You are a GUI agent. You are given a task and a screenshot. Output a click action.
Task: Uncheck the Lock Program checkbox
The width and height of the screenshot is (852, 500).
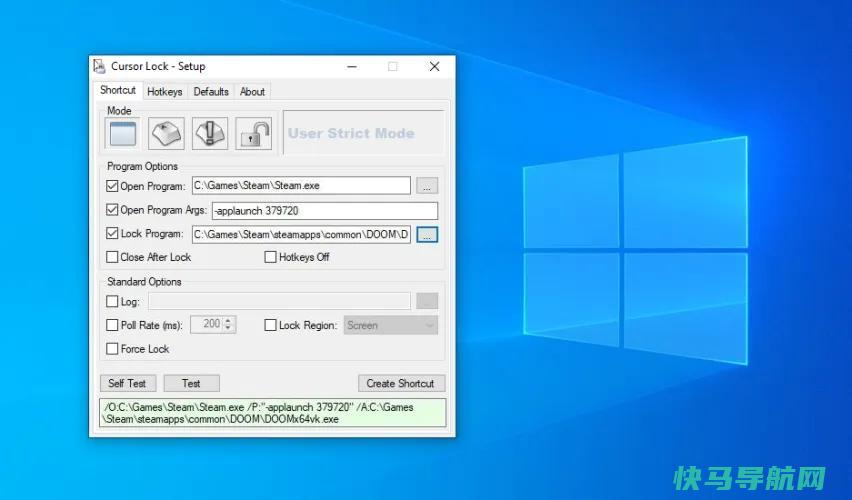coord(112,233)
